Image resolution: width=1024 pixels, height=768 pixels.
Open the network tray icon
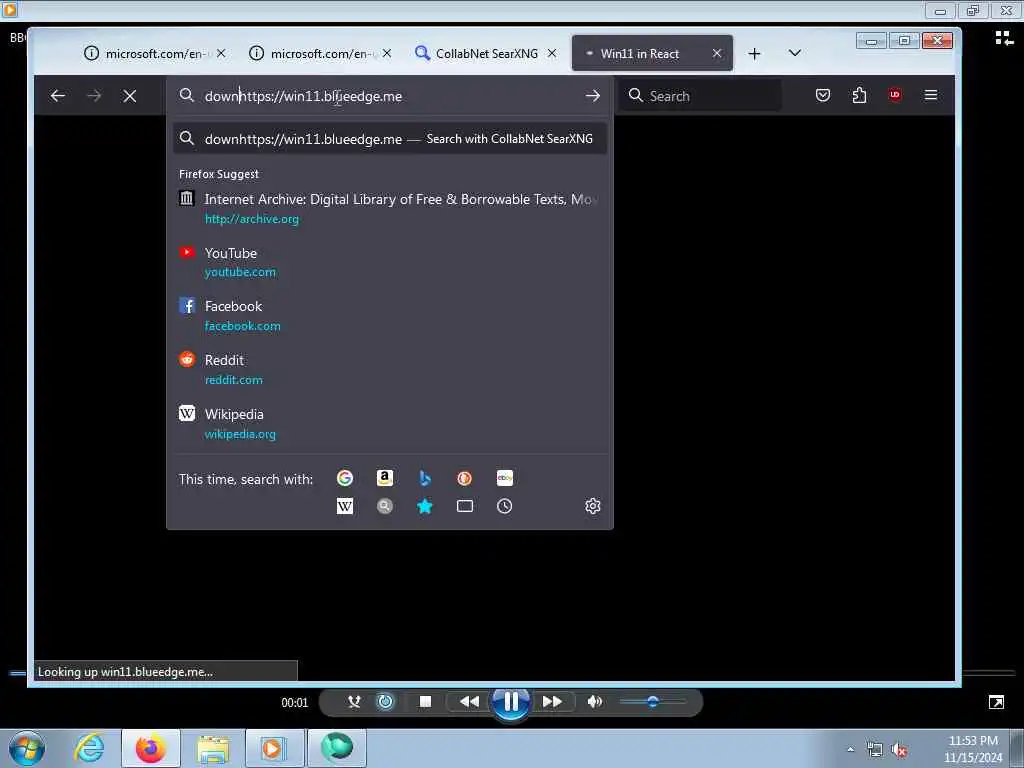point(875,750)
